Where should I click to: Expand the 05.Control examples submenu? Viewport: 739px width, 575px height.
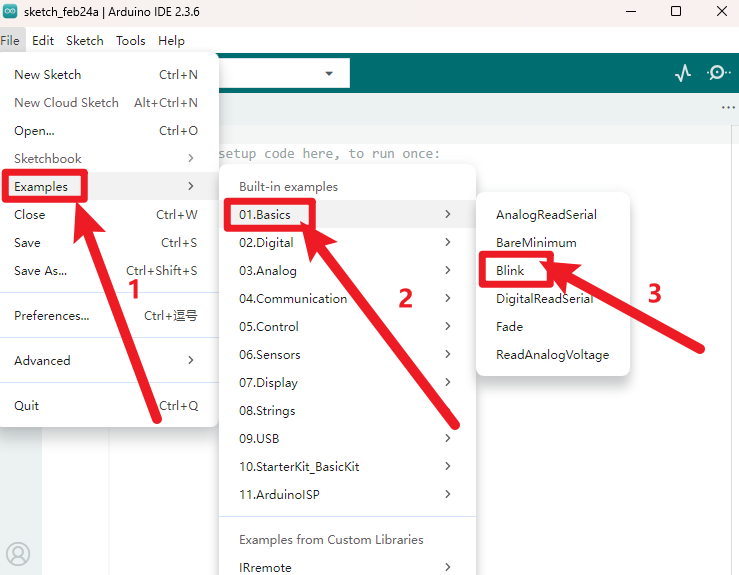pos(347,327)
